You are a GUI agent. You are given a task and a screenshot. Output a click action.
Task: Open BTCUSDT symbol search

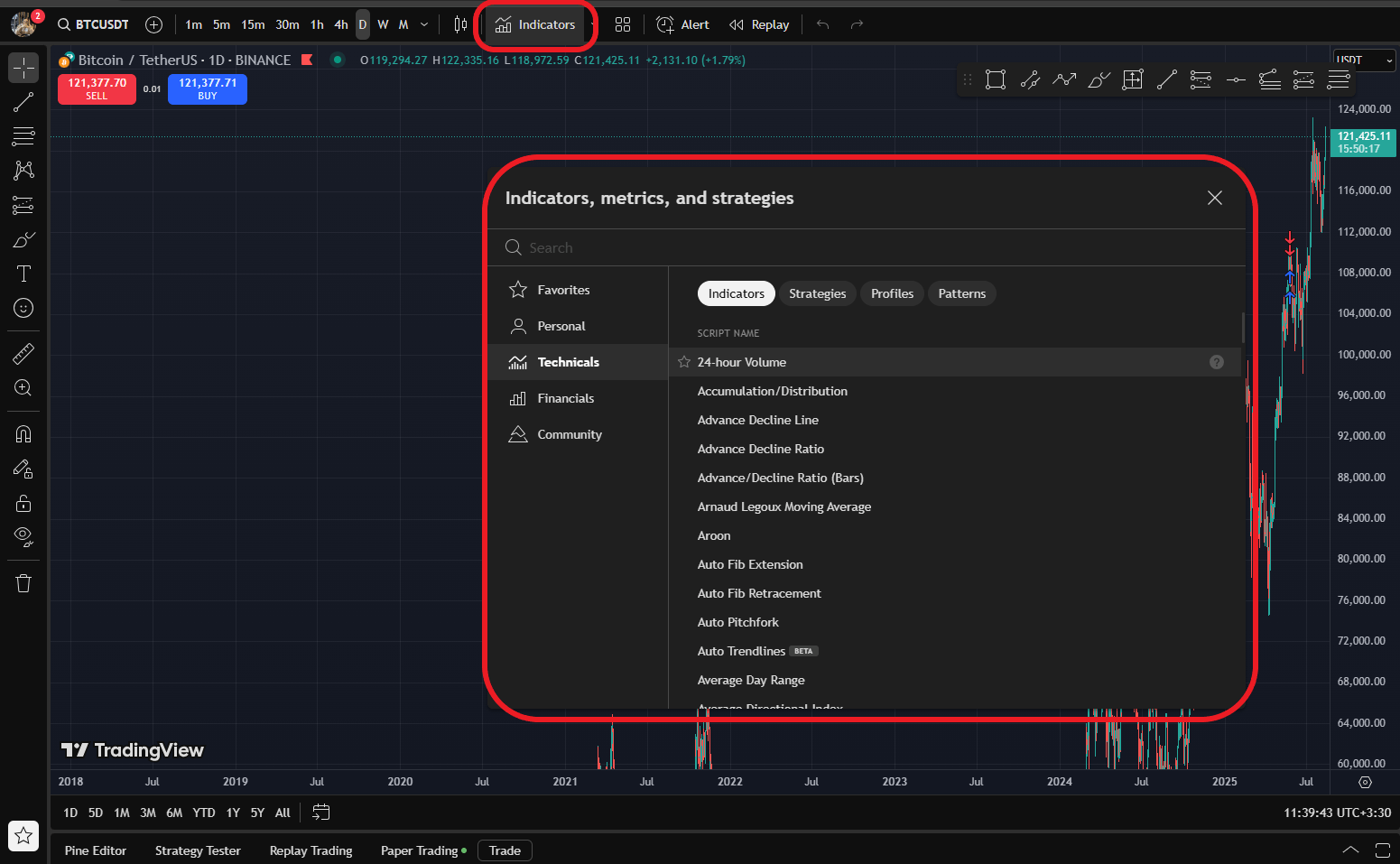(93, 24)
